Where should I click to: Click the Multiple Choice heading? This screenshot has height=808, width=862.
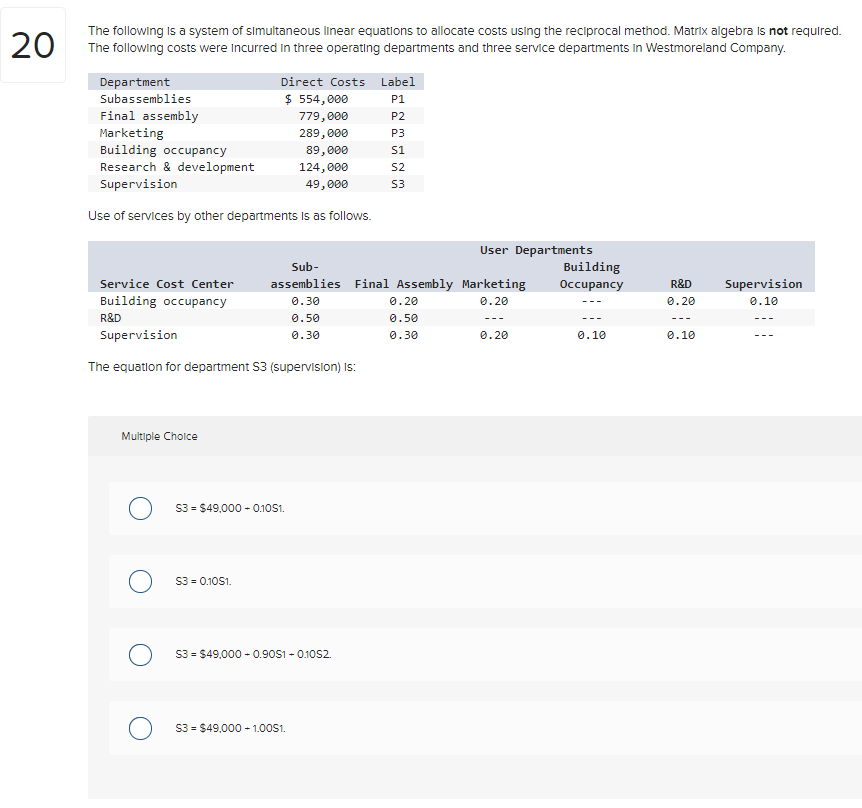tap(159, 436)
